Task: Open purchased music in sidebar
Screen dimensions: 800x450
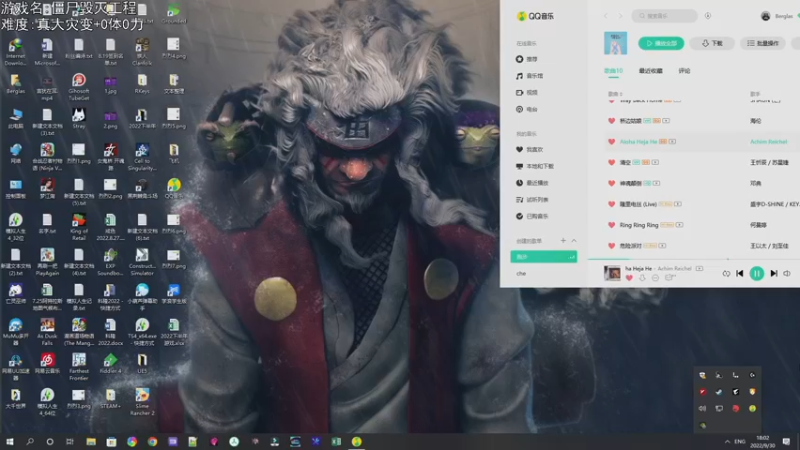Action: coord(532,216)
